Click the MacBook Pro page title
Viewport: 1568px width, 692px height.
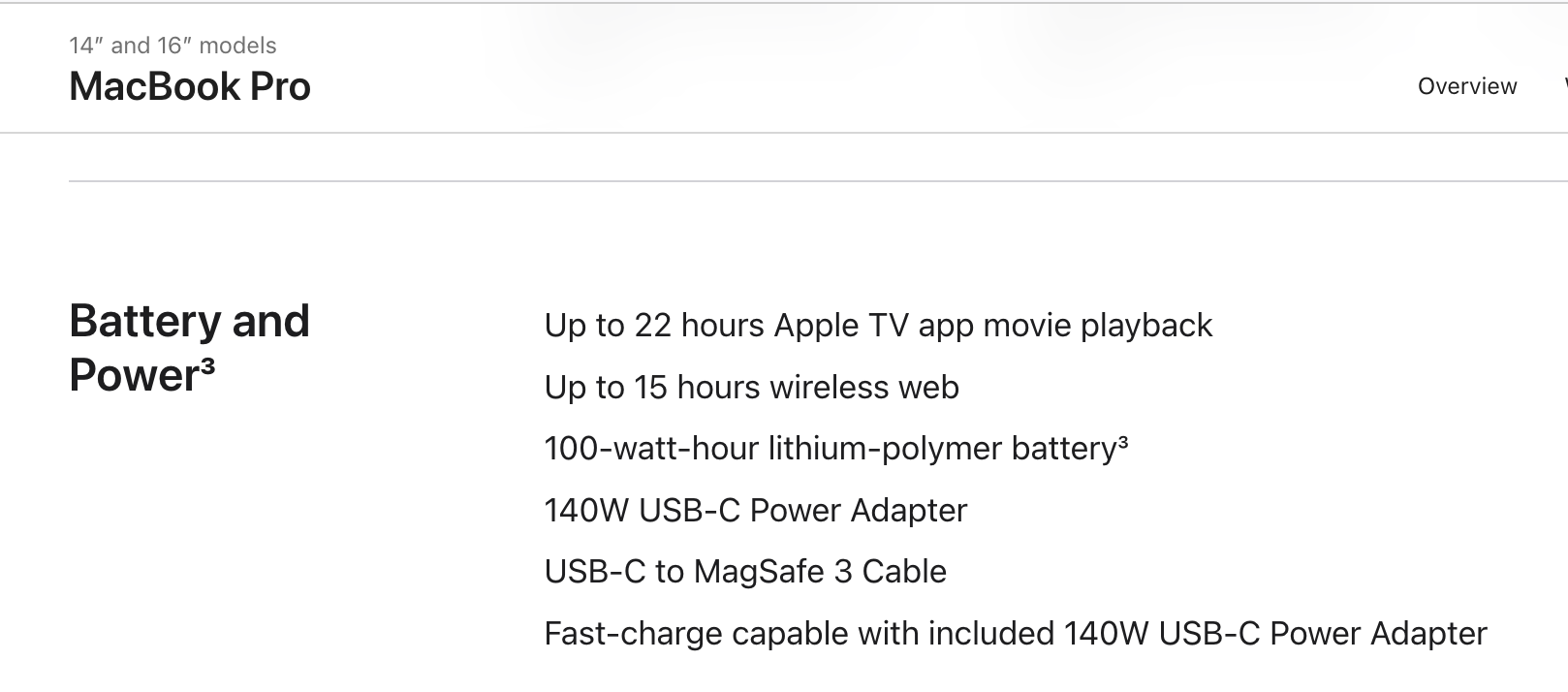[190, 86]
